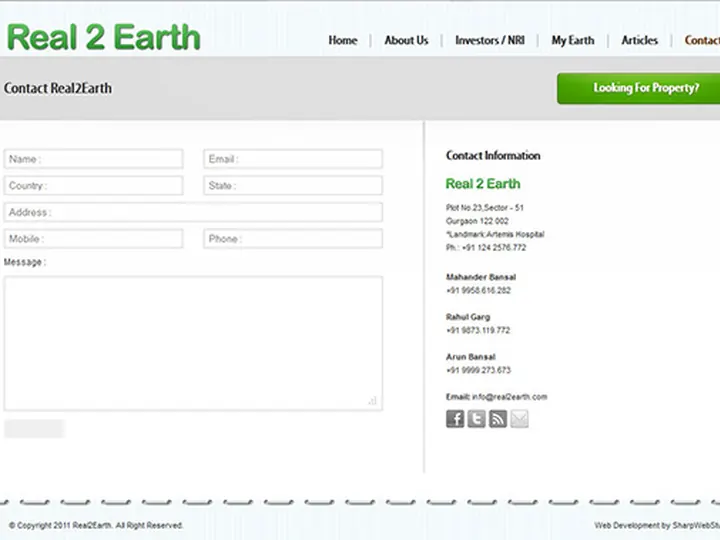This screenshot has height=540, width=720.
Task: Click the 'Contact Information' heading
Action: [x=493, y=155]
